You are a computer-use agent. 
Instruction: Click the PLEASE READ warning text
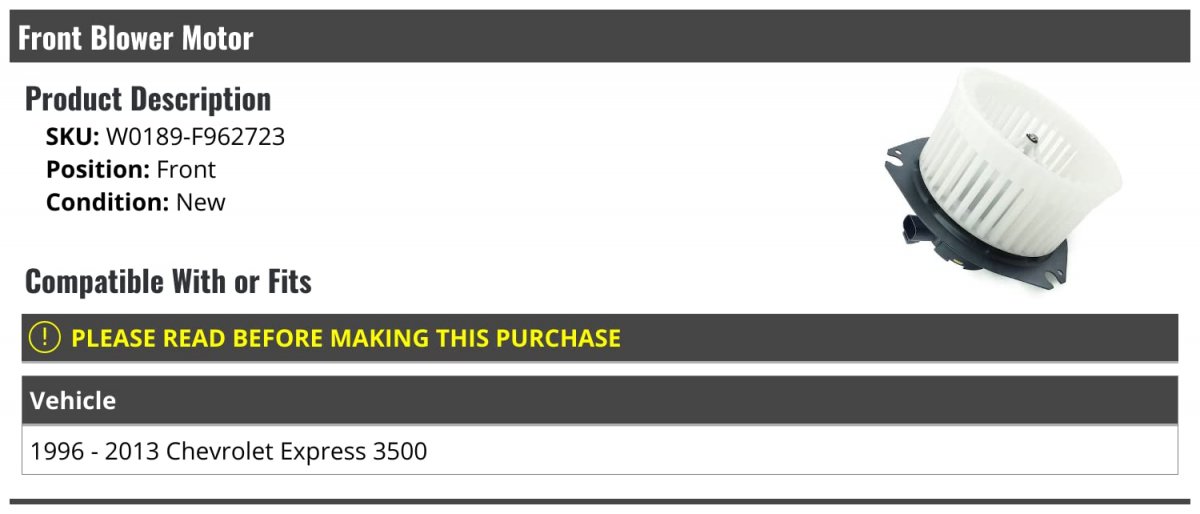pyautogui.click(x=346, y=338)
